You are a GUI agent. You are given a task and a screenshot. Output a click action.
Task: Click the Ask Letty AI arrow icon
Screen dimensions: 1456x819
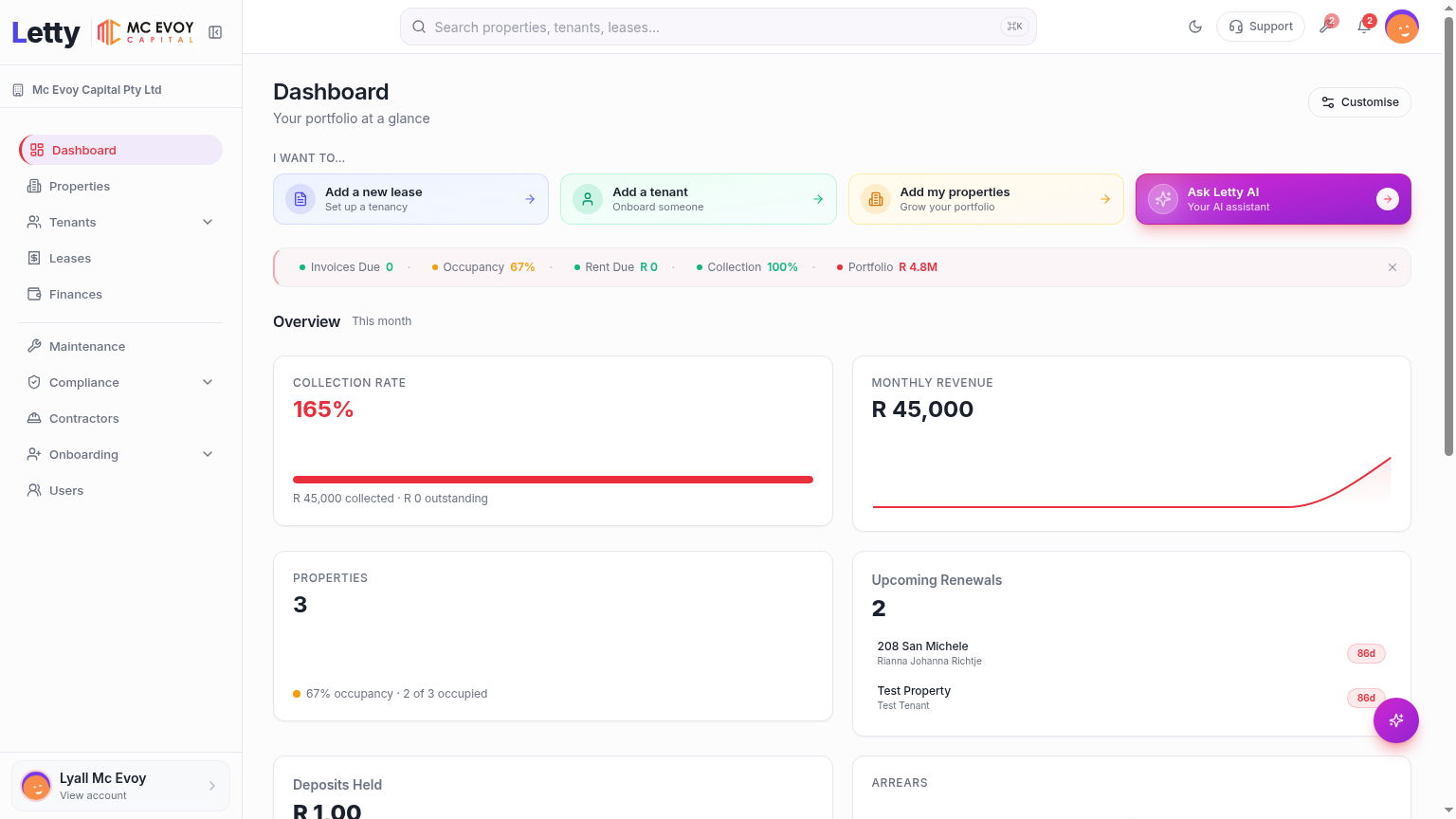click(x=1388, y=199)
